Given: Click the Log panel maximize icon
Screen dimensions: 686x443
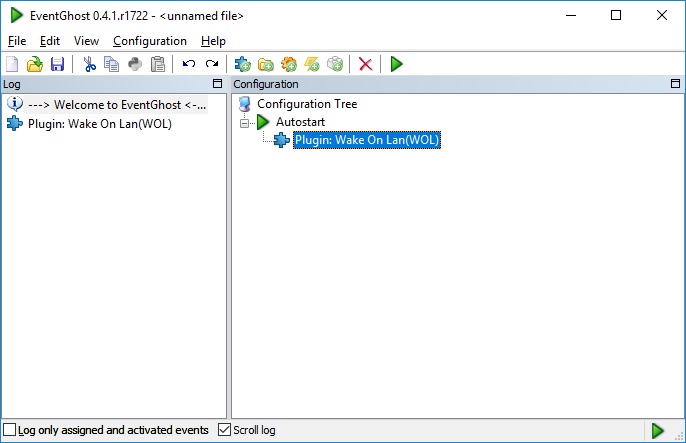Looking at the screenshot, I should pos(217,84).
